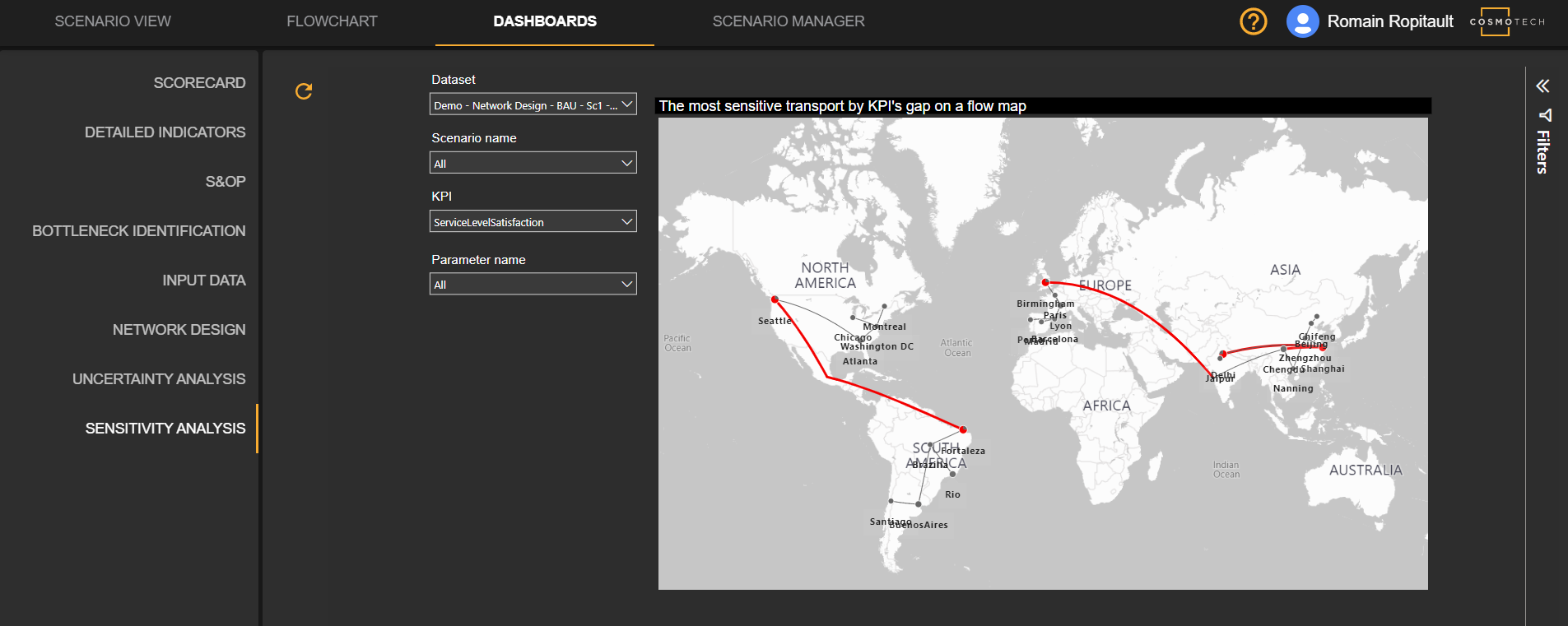The image size is (1568, 626).
Task: Expand the Filters pane with double chevron
Action: 1542,86
